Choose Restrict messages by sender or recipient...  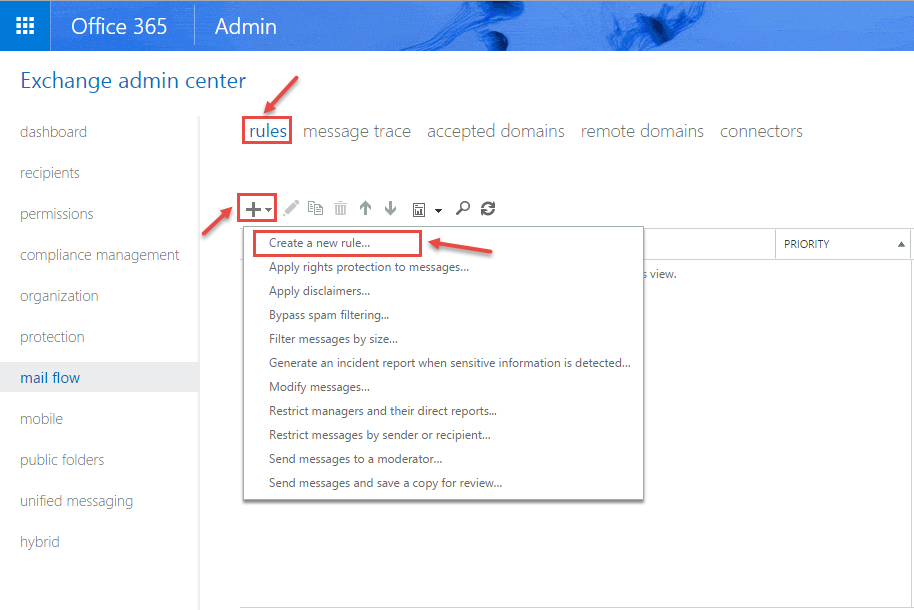click(x=379, y=435)
